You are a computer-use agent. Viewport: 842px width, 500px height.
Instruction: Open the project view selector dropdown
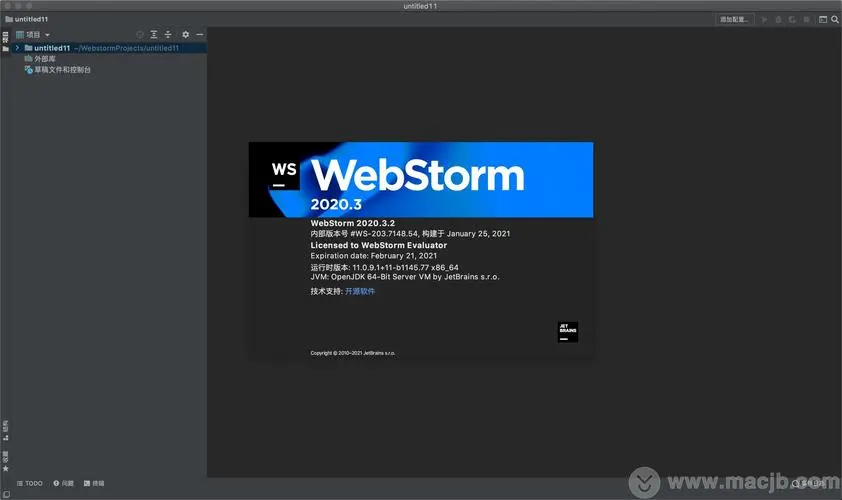click(x=33, y=34)
